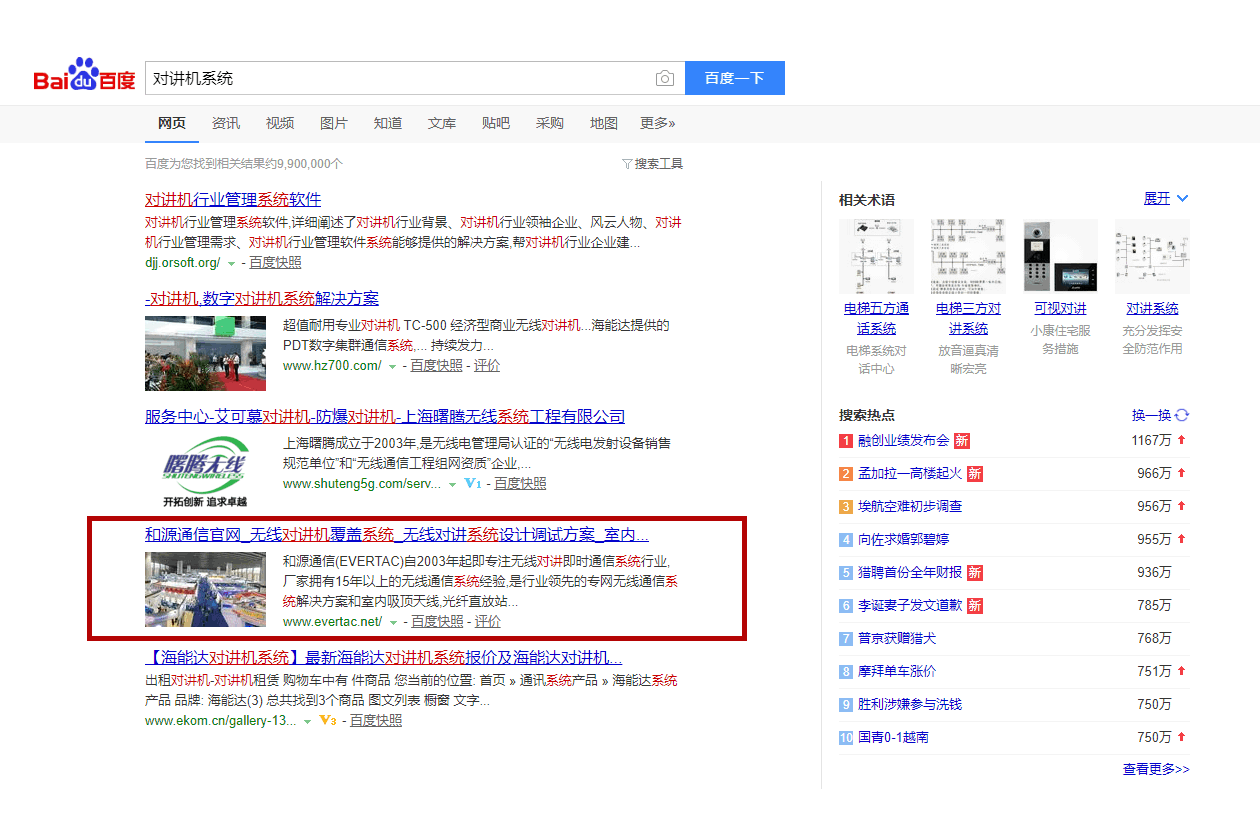Click V1 credibility badge for shuteng5g result
The image size is (1260, 822).
click(x=474, y=484)
